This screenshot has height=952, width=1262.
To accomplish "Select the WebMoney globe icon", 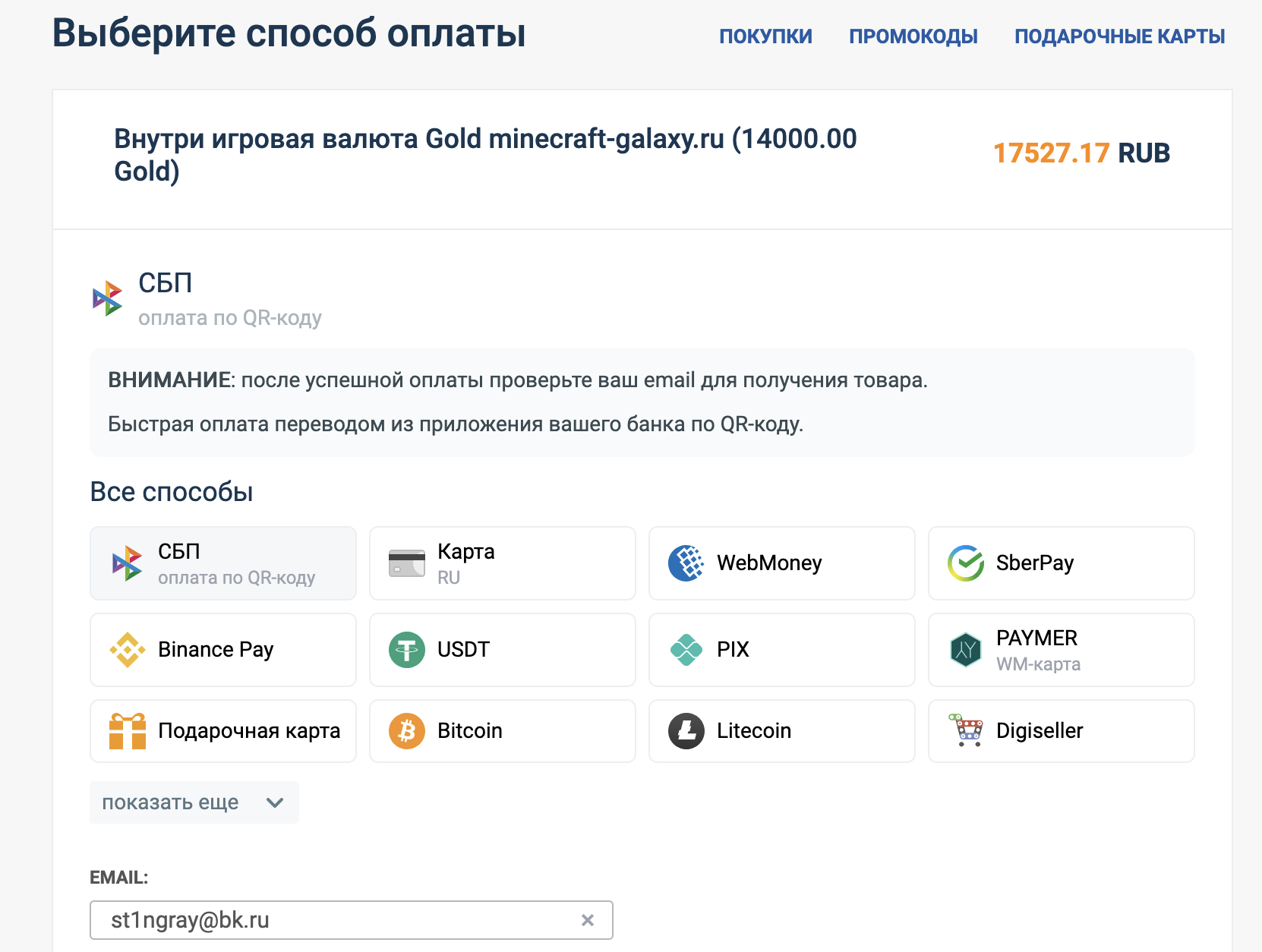I will point(686,563).
